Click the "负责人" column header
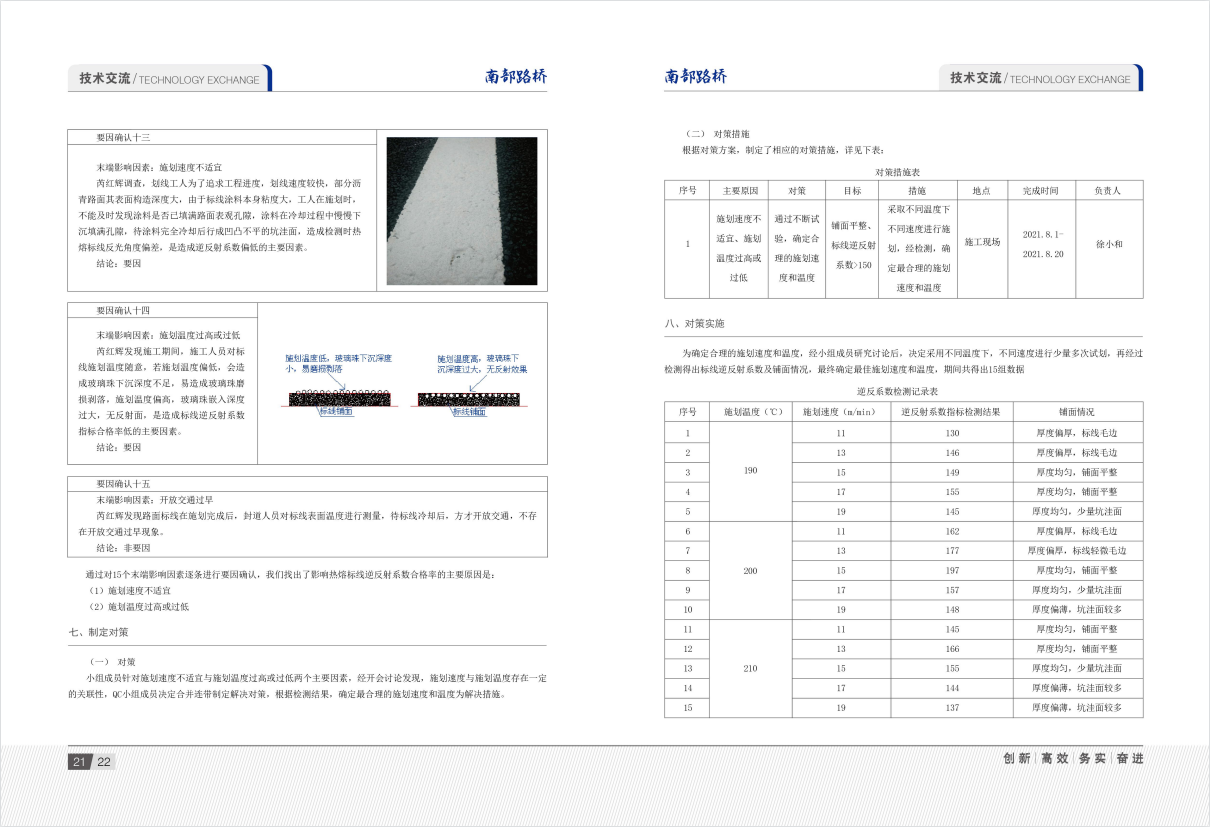 1109,190
